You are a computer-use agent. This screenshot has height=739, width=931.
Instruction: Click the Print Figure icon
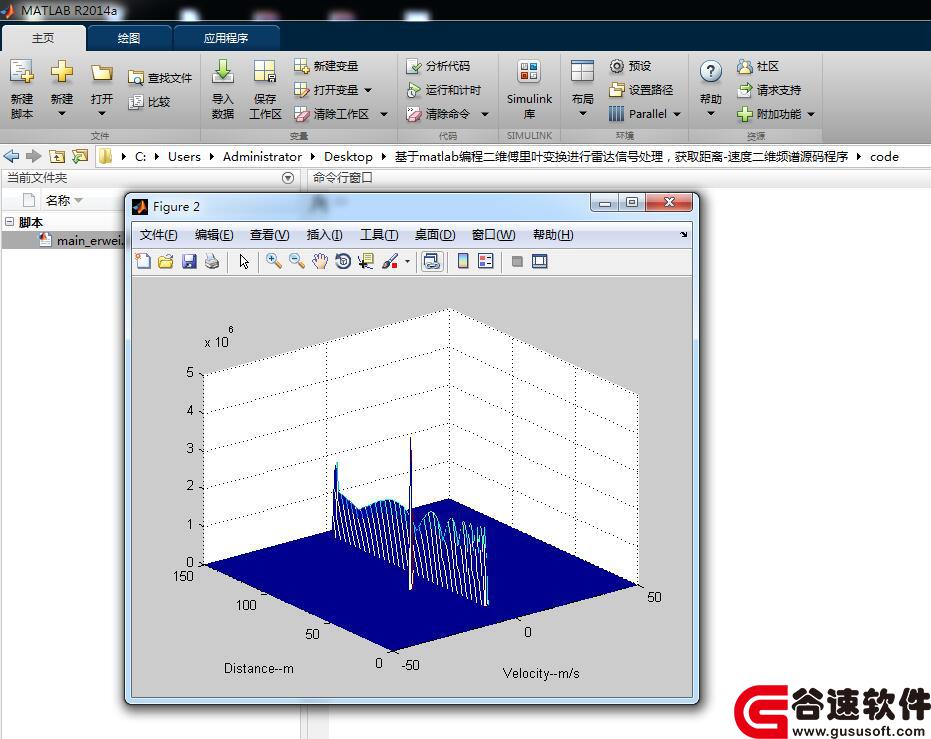coord(212,261)
